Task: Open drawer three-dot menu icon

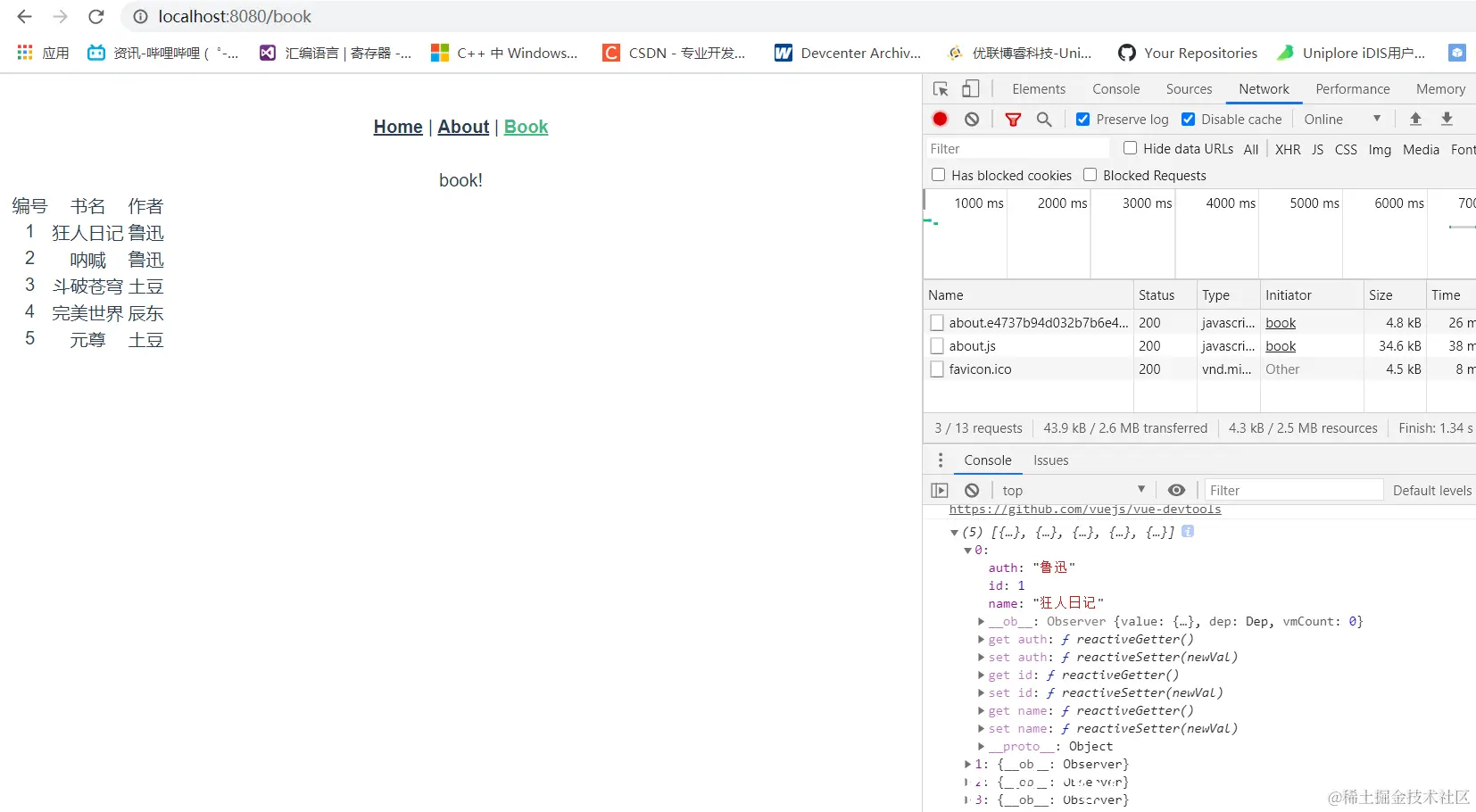Action: pyautogui.click(x=941, y=460)
